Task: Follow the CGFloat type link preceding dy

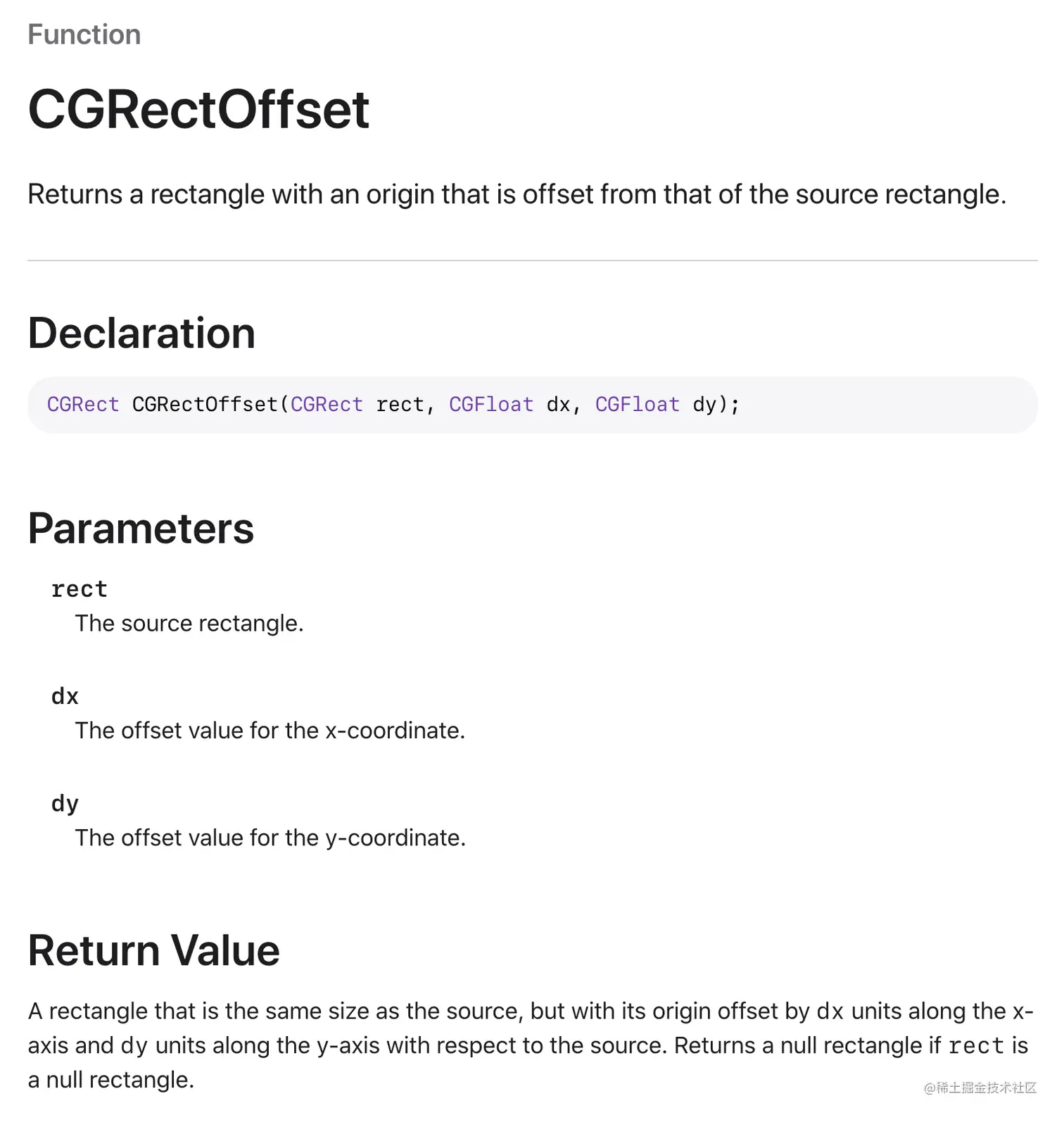Action: pyautogui.click(x=638, y=404)
